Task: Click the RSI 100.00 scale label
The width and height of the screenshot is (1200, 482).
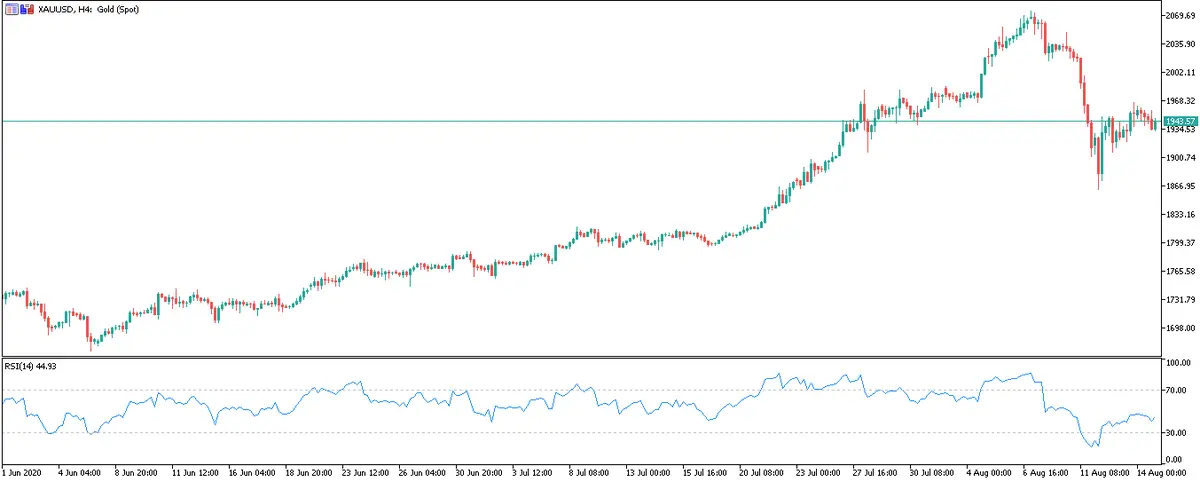Action: point(1177,362)
